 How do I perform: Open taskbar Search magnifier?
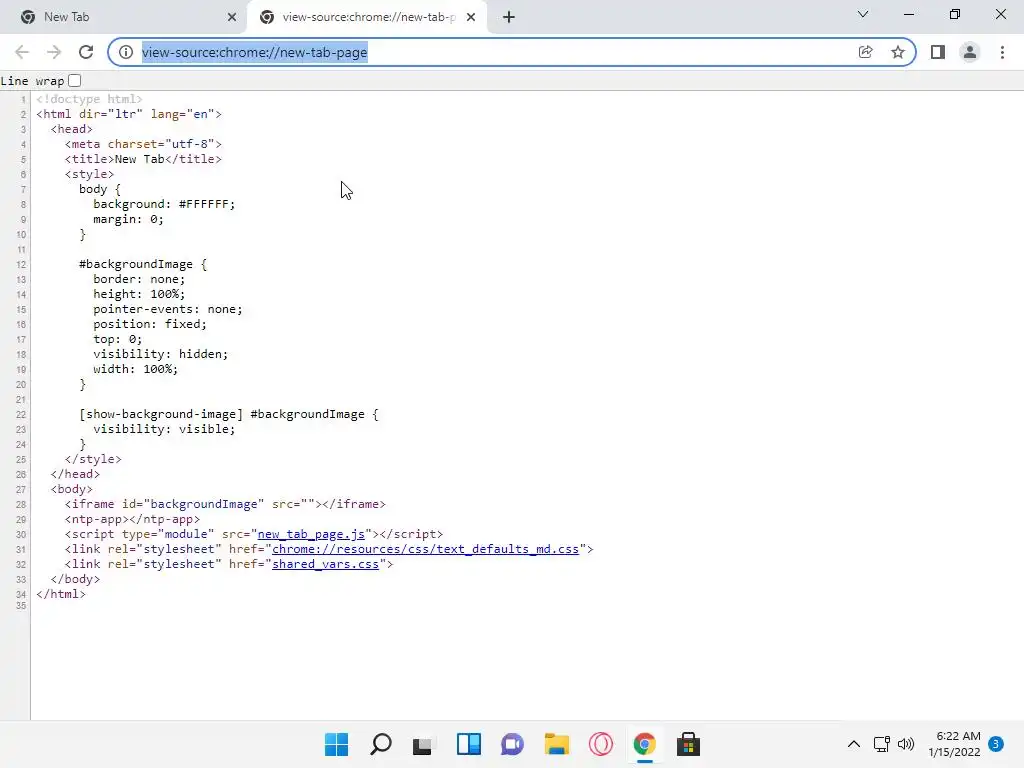(x=381, y=744)
